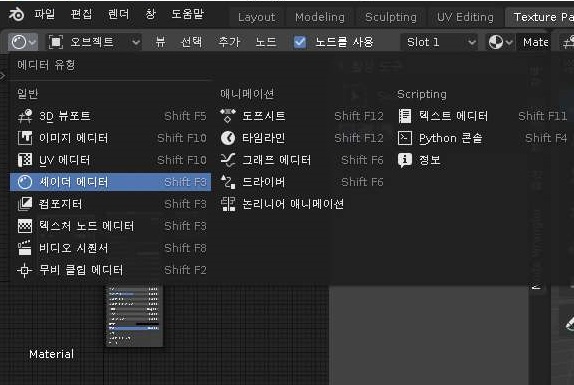Expand the 오브젝트 shader type dropdown
Image resolution: width=574 pixels, height=385 pixels.
(94, 42)
